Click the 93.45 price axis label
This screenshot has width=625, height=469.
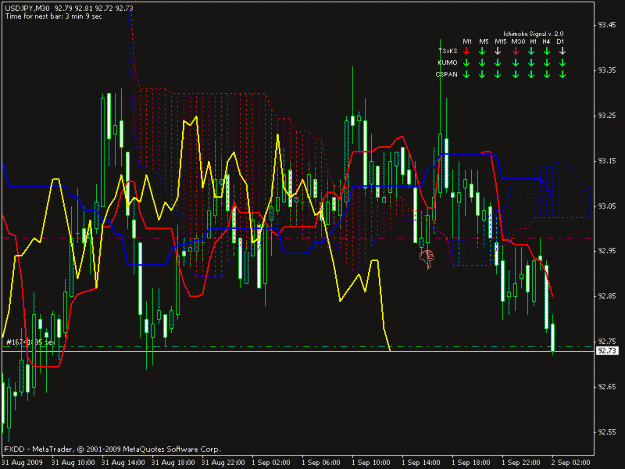[607, 25]
